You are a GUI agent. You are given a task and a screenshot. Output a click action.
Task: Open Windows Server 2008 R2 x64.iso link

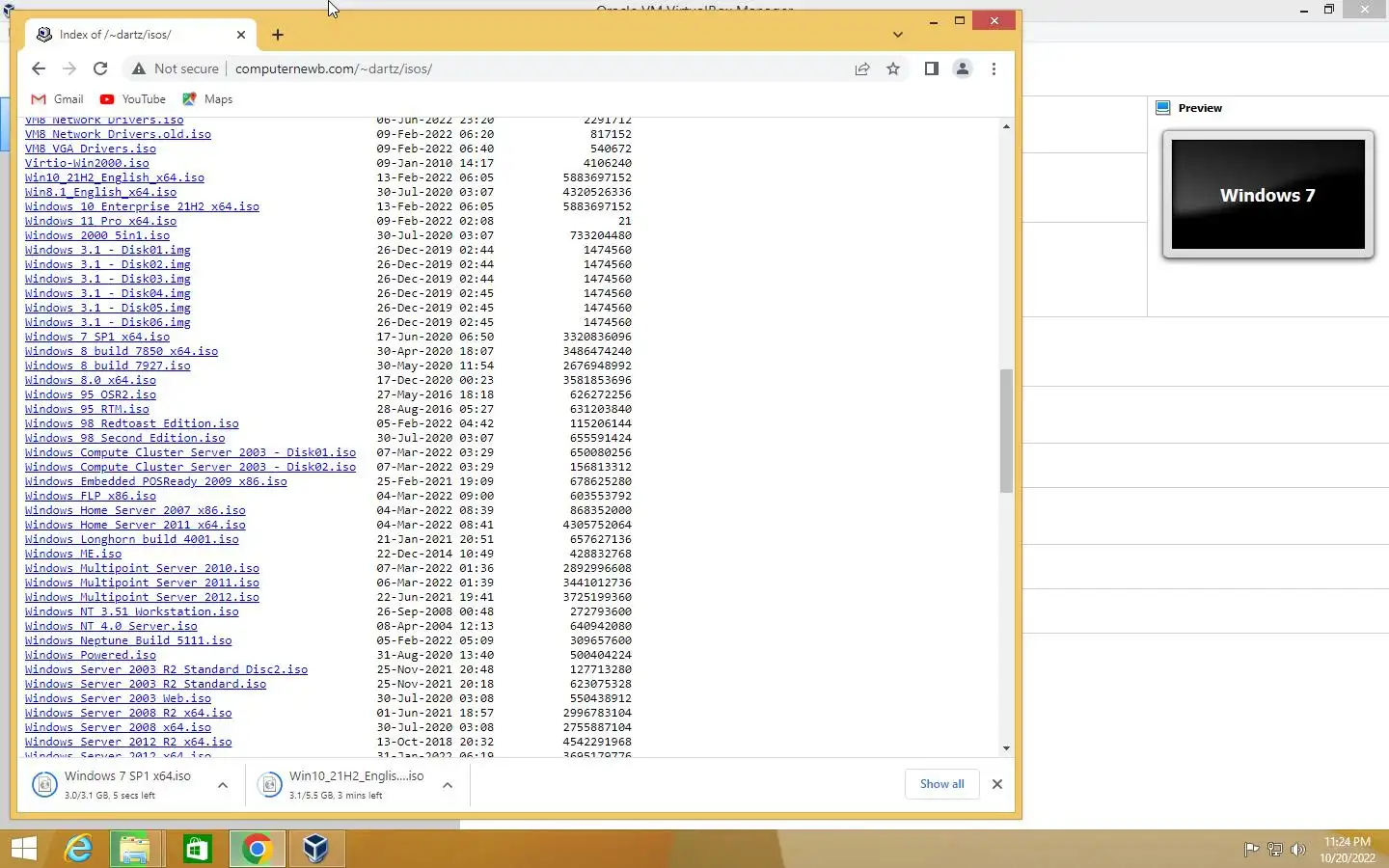coord(128,713)
